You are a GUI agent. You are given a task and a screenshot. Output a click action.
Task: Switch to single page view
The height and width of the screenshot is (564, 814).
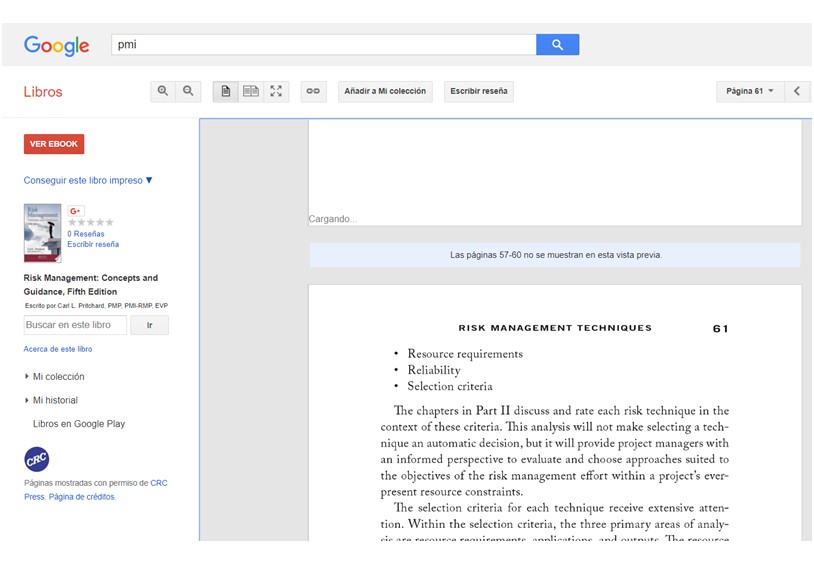coord(225,91)
